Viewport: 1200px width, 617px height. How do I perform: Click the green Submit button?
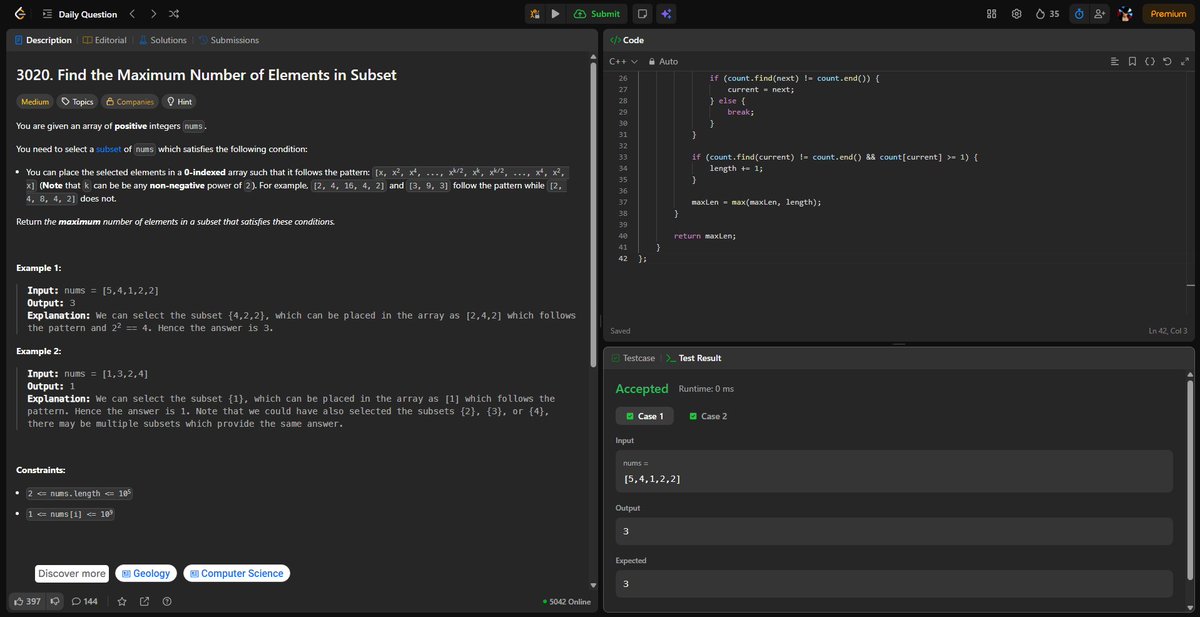point(598,14)
